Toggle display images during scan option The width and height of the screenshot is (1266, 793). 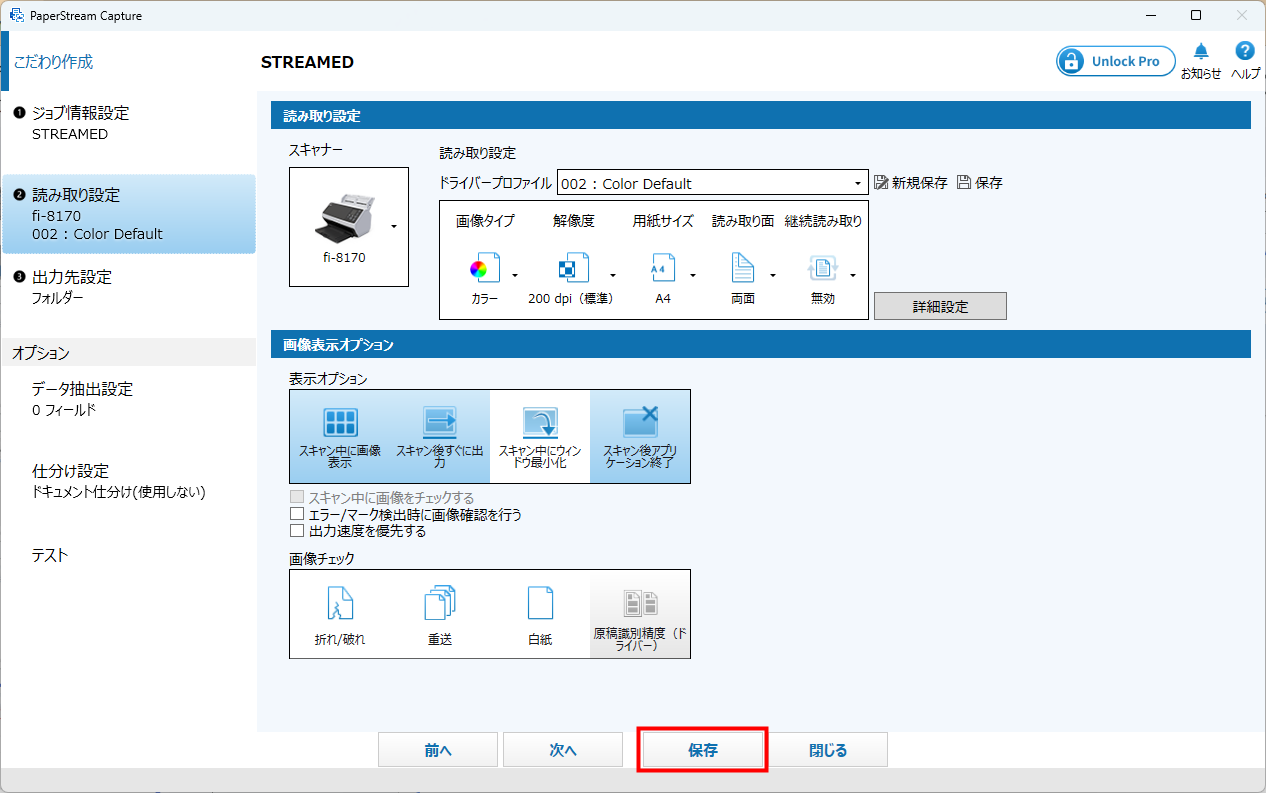coord(340,436)
